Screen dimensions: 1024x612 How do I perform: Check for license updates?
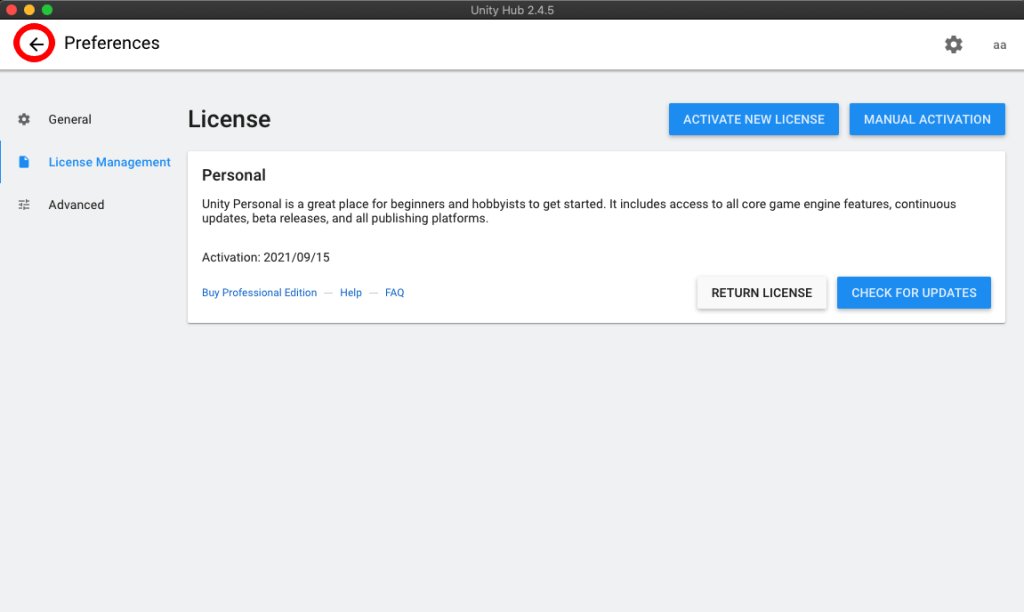[x=914, y=293]
